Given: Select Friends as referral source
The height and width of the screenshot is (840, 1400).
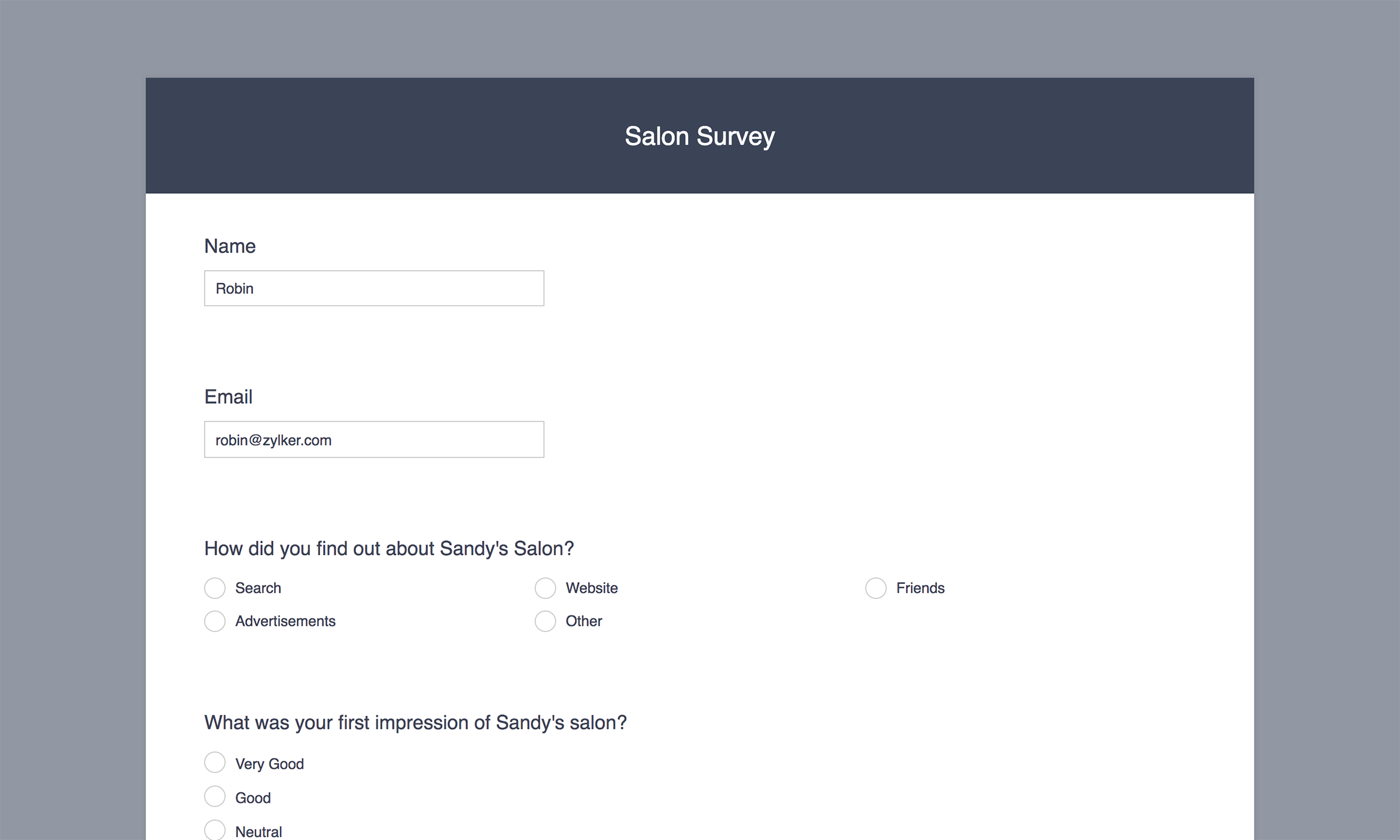Looking at the screenshot, I should click(875, 588).
